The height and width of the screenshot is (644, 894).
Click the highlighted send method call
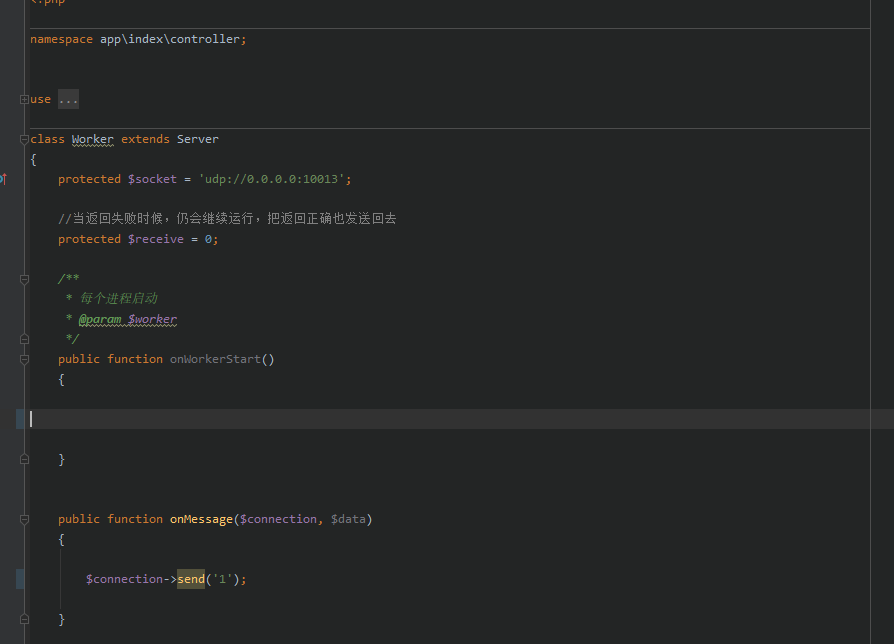[x=190, y=579]
